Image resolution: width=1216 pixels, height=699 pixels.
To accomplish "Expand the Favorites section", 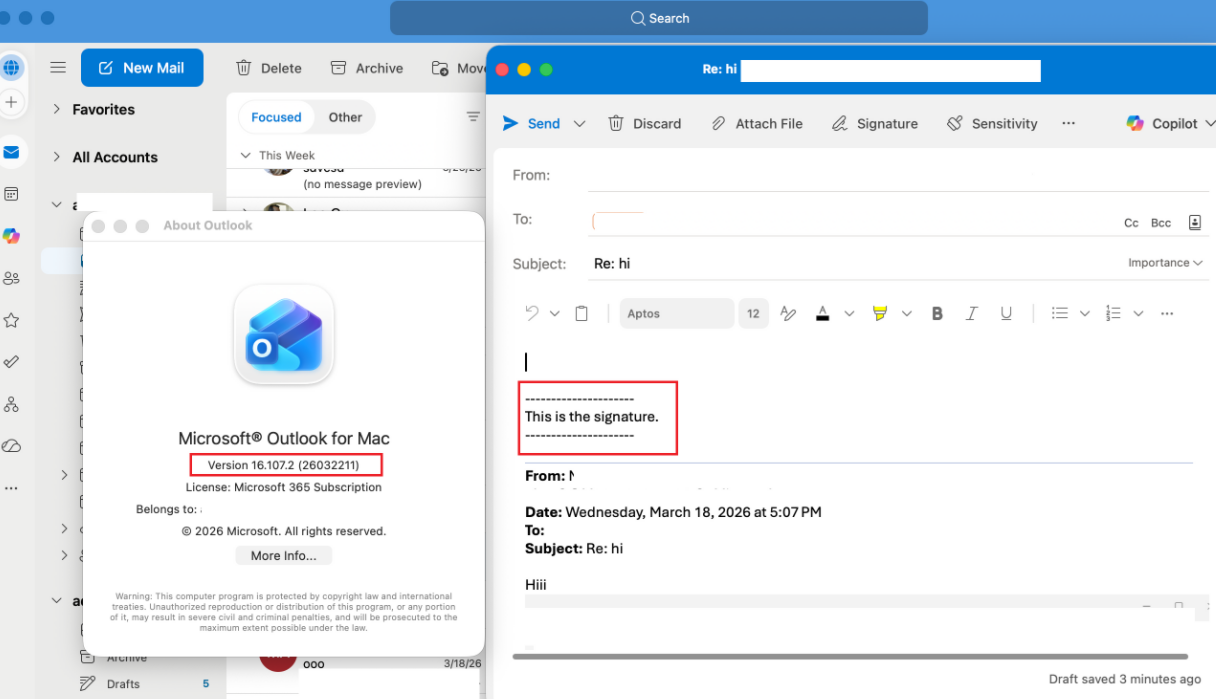I will coord(56,109).
